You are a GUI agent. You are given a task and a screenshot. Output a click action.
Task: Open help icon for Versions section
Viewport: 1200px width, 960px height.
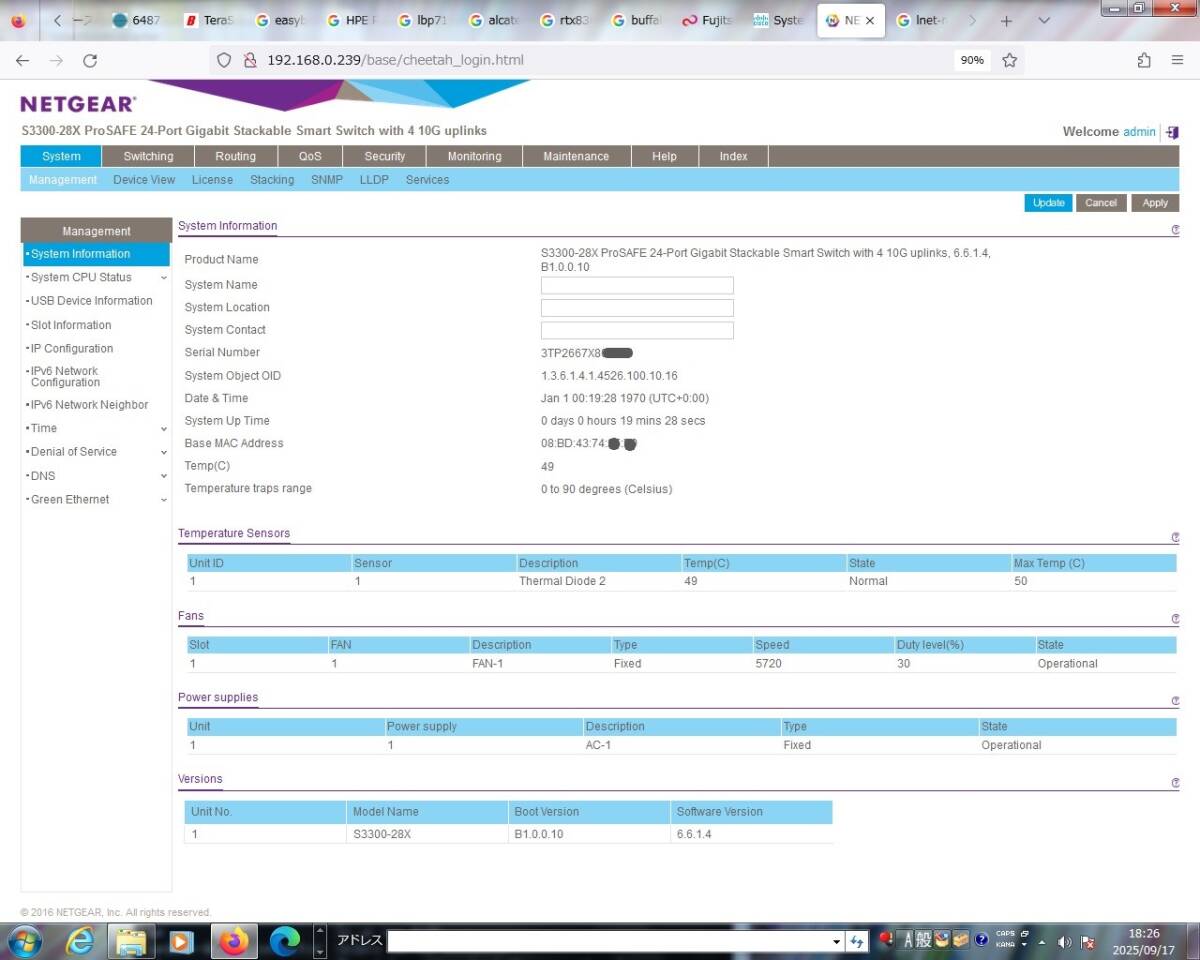click(1175, 783)
